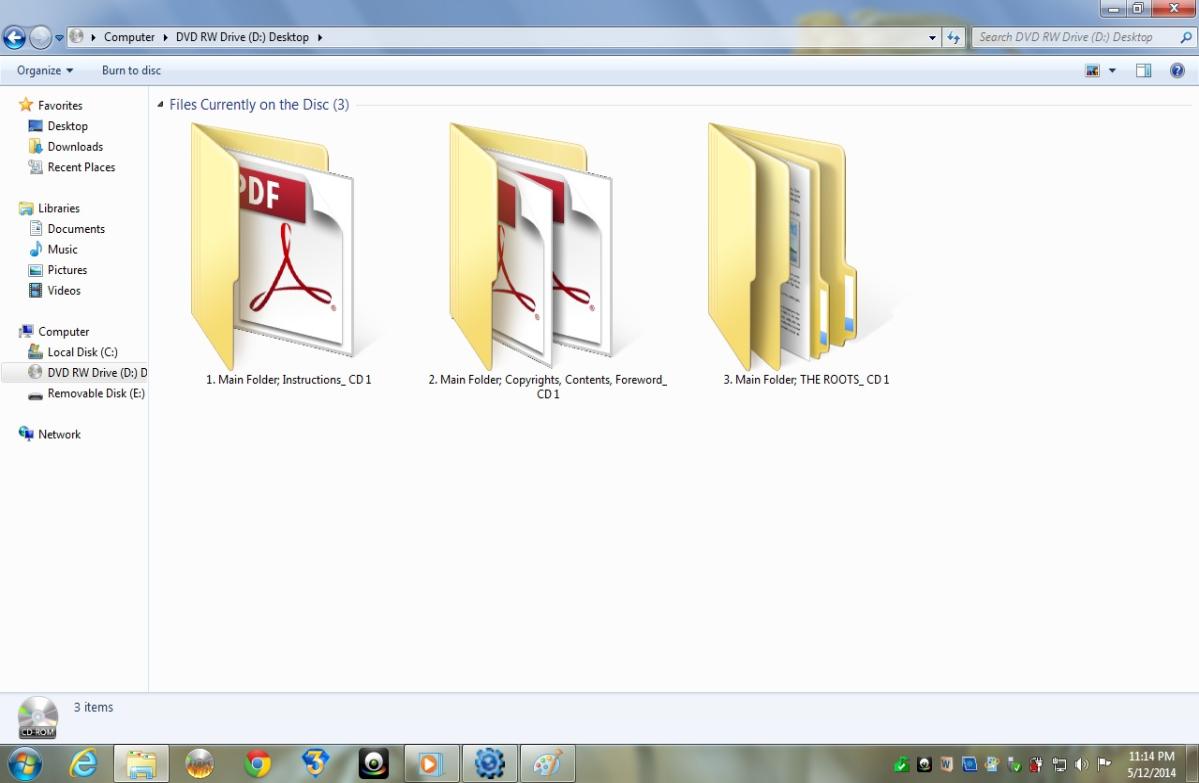The image size is (1199, 783).
Task: Click the Change your view icon
Action: click(x=1093, y=71)
